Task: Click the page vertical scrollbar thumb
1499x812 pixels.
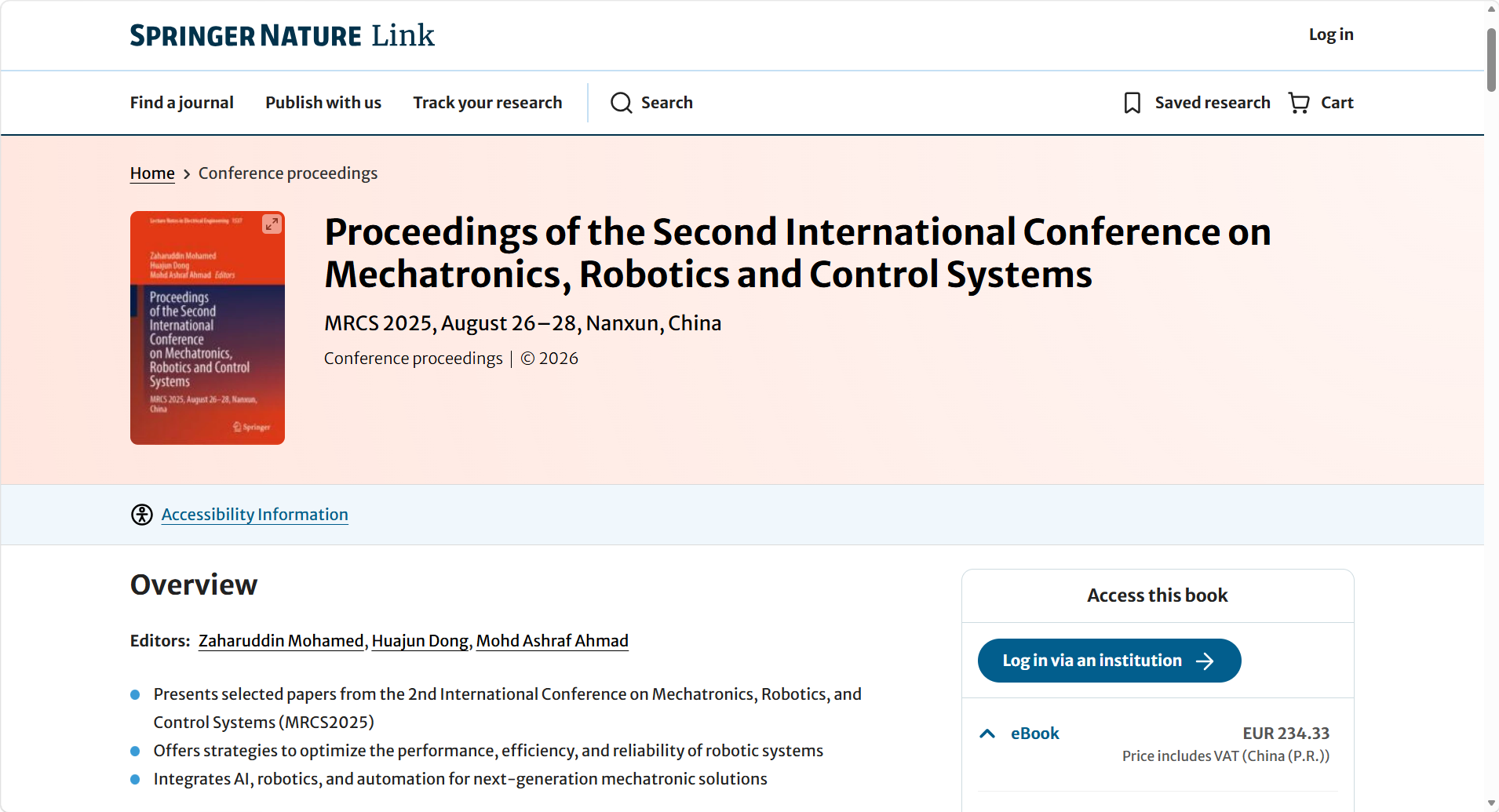Action: point(1491,59)
